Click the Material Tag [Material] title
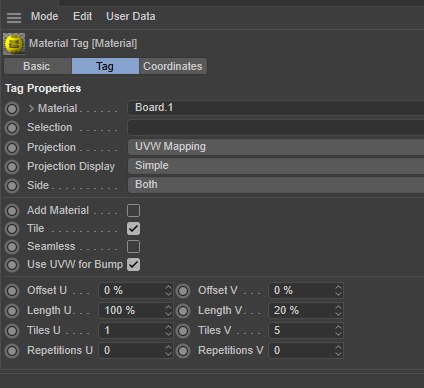The image size is (424, 388). (83, 43)
